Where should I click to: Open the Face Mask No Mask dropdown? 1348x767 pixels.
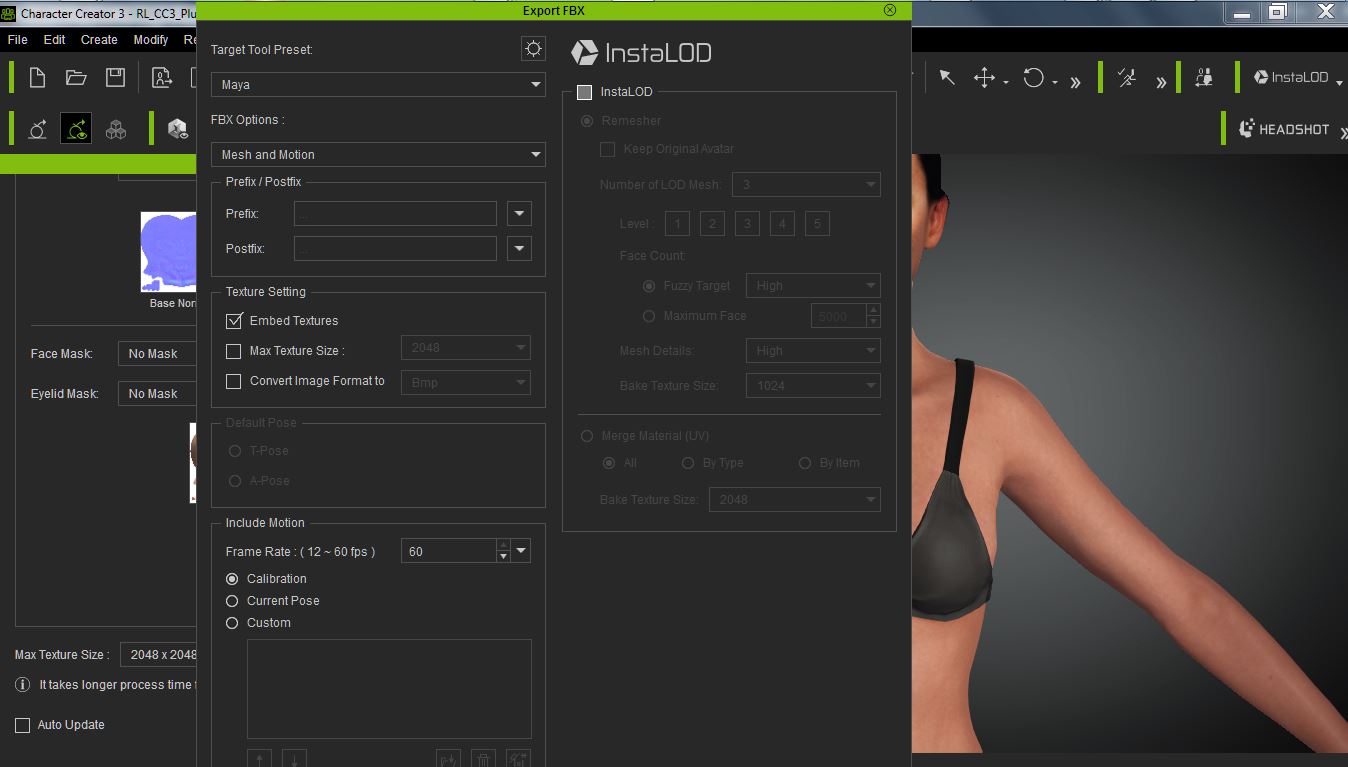(x=157, y=354)
